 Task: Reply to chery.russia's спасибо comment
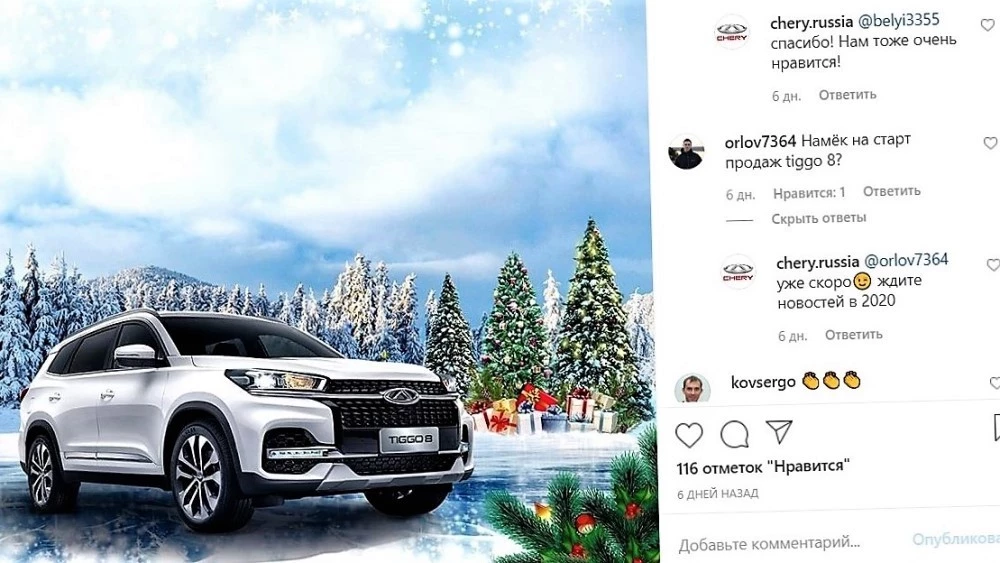click(848, 95)
